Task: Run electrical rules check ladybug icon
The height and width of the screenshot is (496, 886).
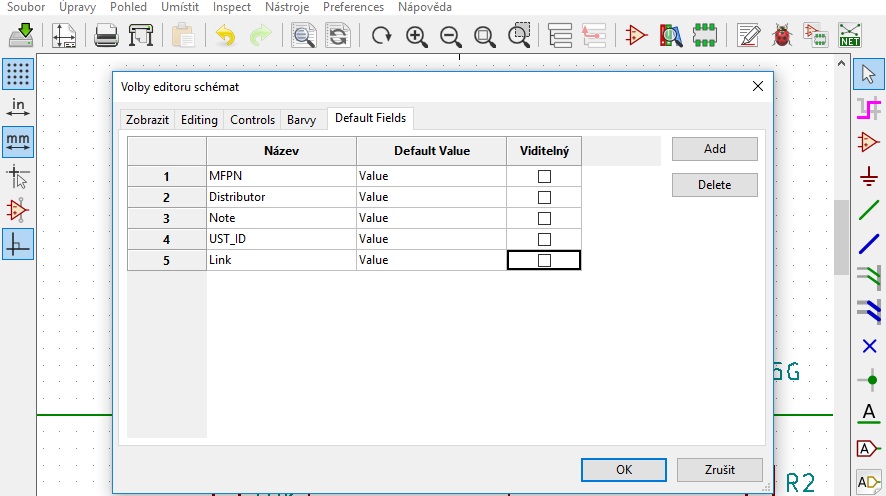Action: pyautogui.click(x=782, y=36)
